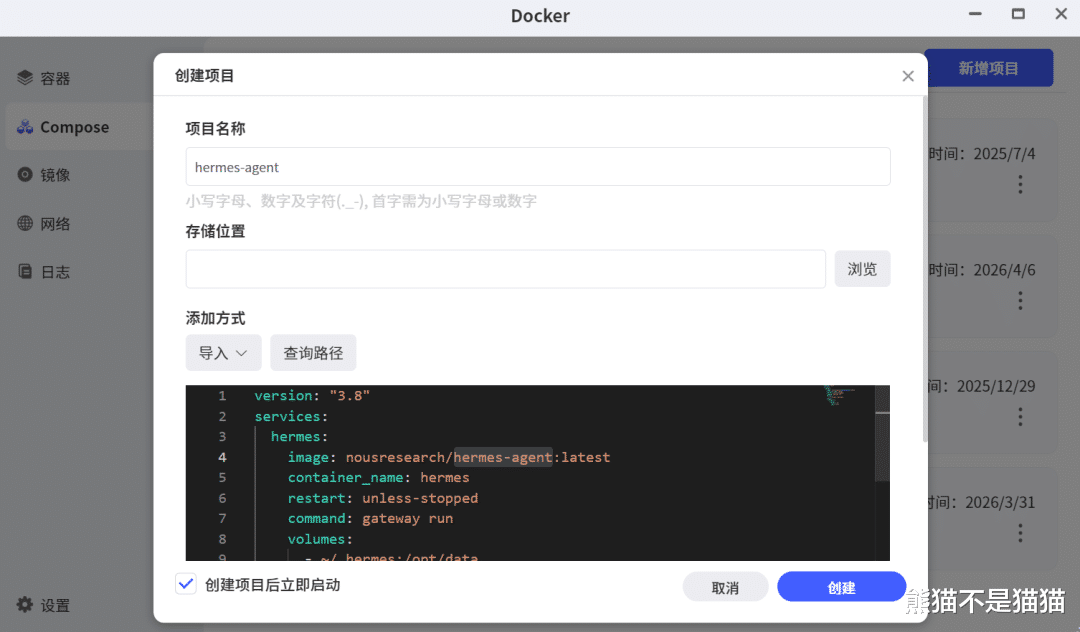Select the 日志 menu label
The width and height of the screenshot is (1080, 632).
(x=55, y=272)
